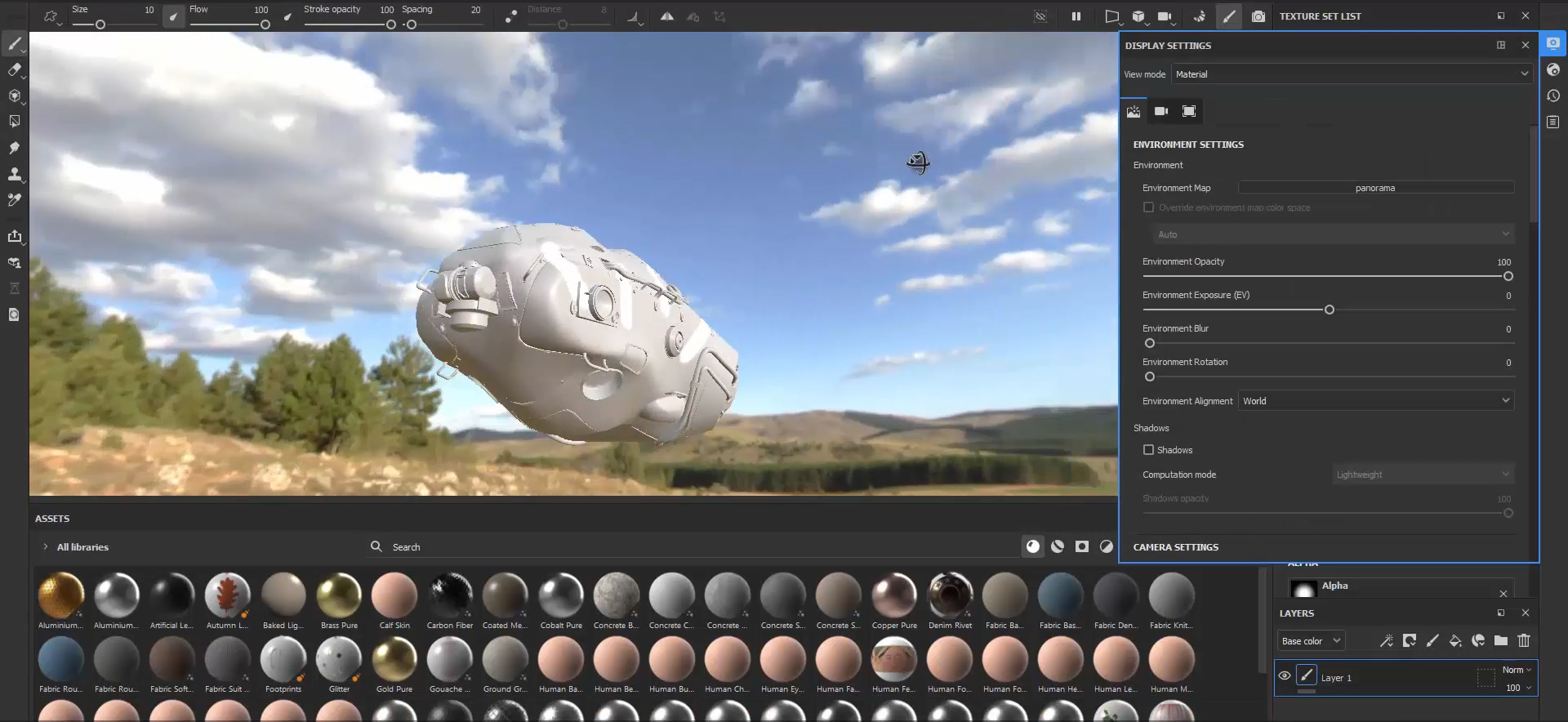
Task: Click the panorama Environment Map button
Action: click(x=1375, y=188)
